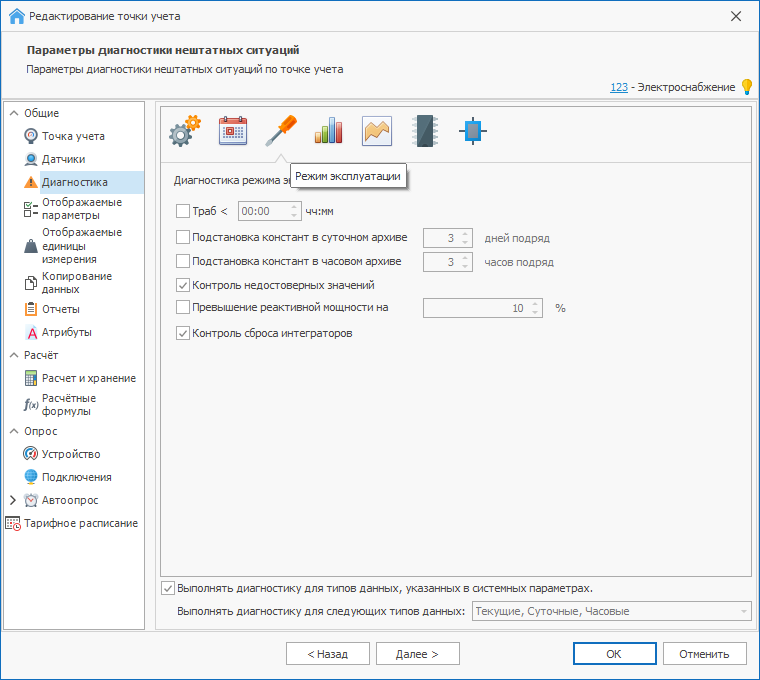
Task: Toggle Контроль сброса интеграторов checkbox
Action: pos(182,333)
